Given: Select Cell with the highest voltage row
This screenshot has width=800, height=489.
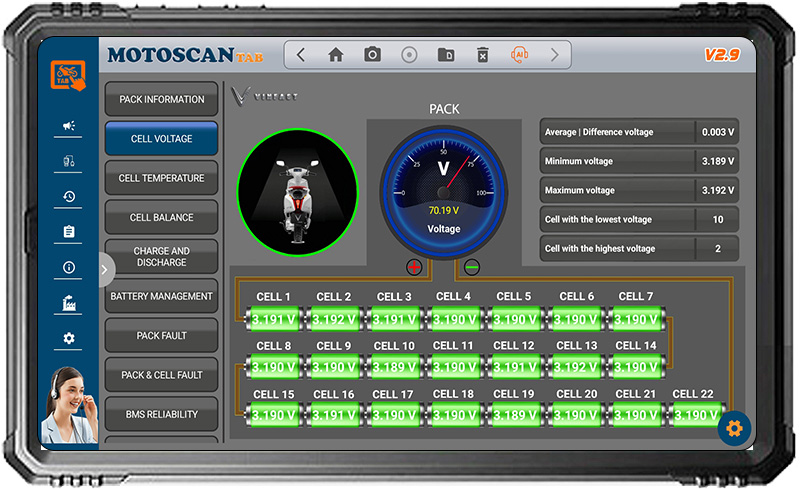Looking at the screenshot, I should (x=639, y=248).
